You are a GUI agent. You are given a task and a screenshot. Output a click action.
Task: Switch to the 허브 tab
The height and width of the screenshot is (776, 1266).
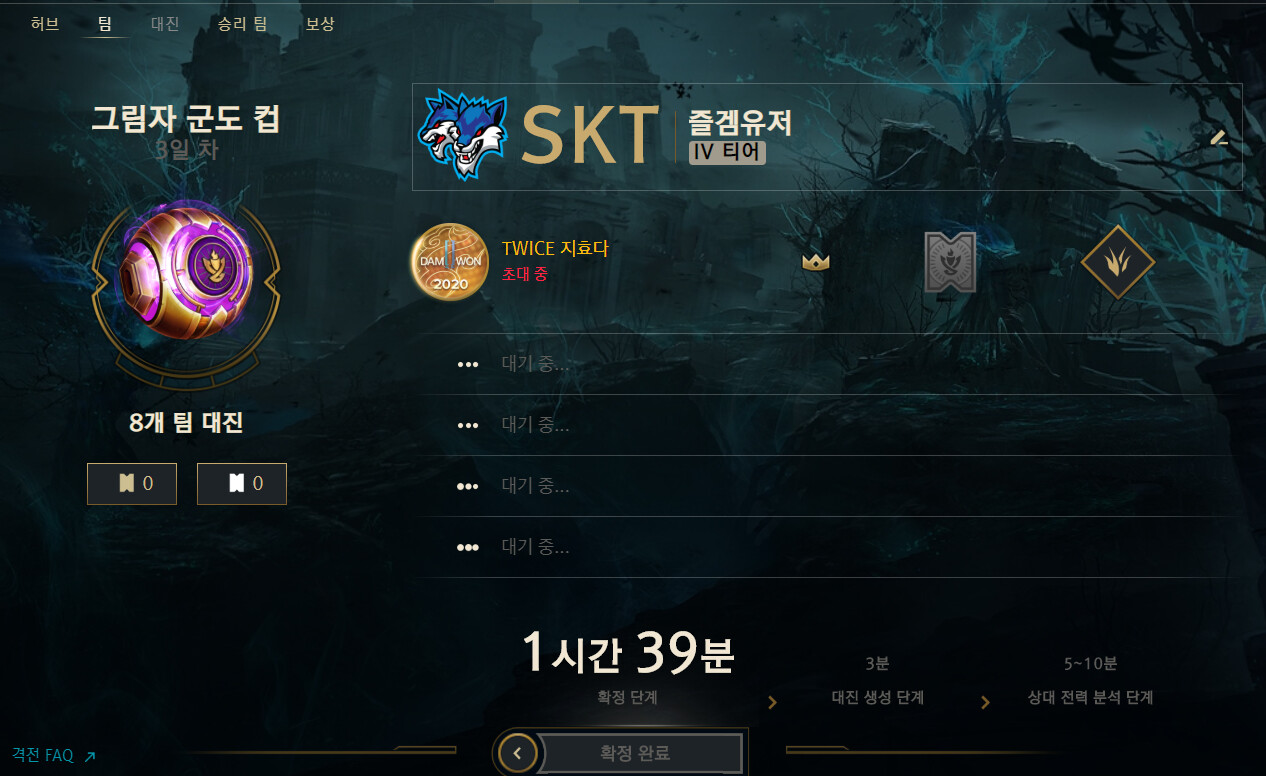click(45, 24)
